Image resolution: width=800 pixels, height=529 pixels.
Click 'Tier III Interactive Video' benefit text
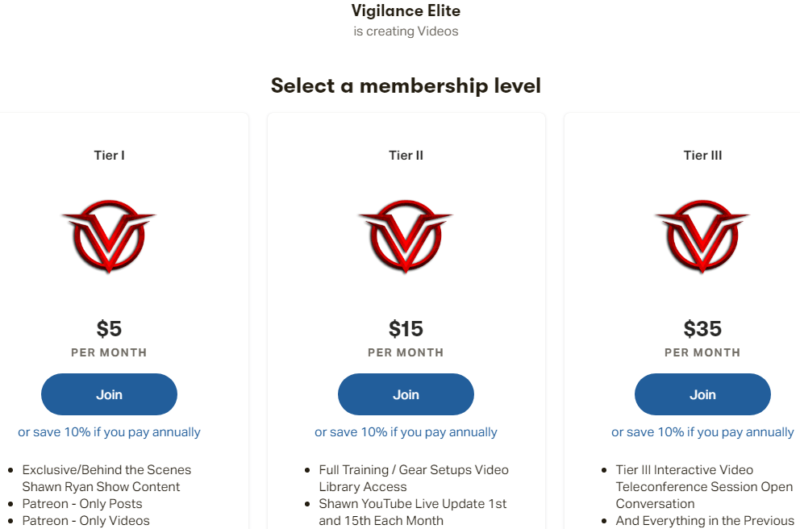coord(684,469)
